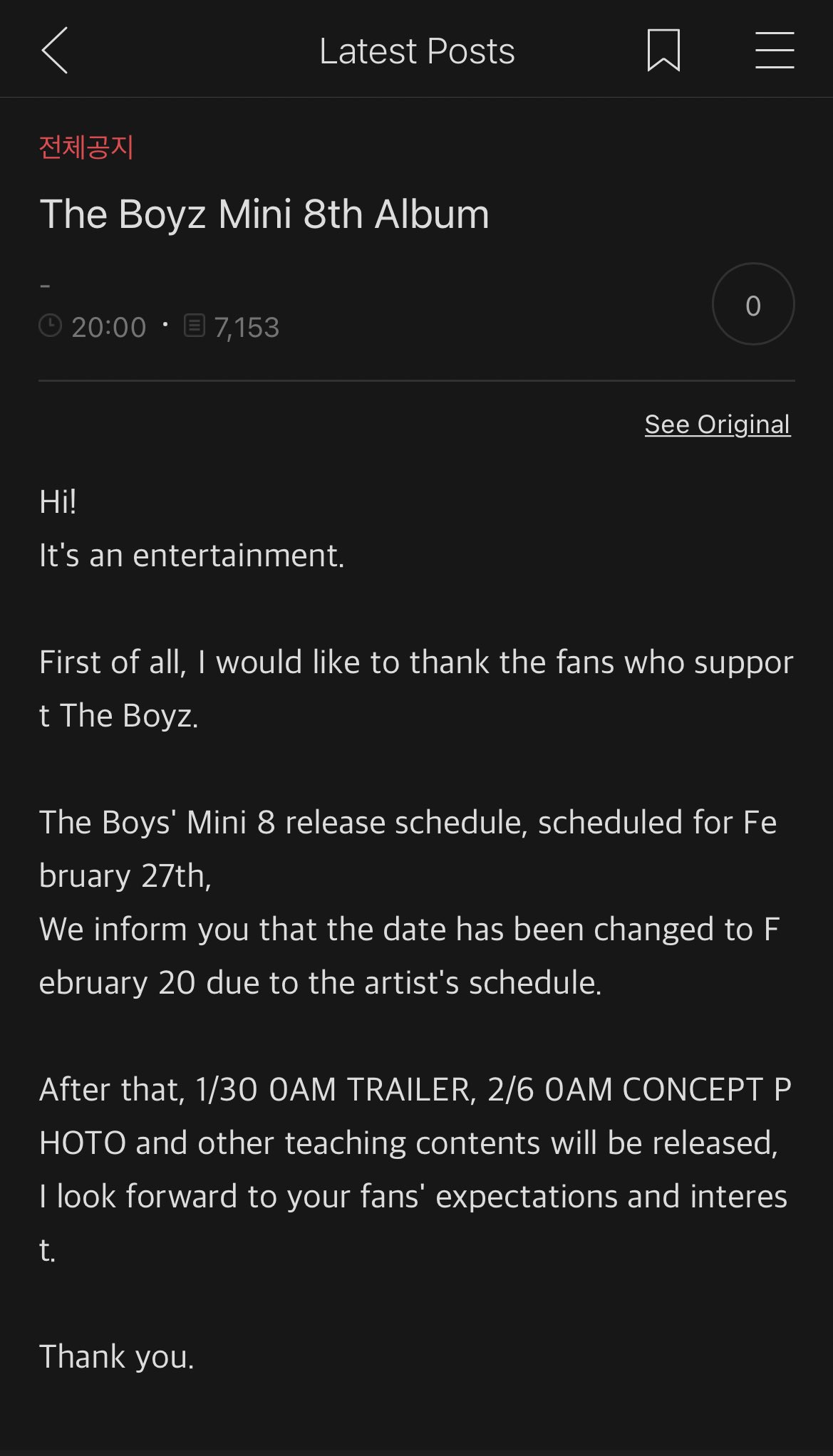Tap the post title The Boyz Mini 8th Album

coord(264,214)
